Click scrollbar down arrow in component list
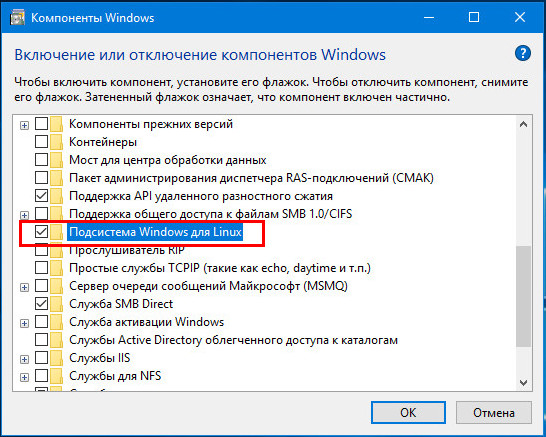The image size is (546, 437). (x=523, y=382)
